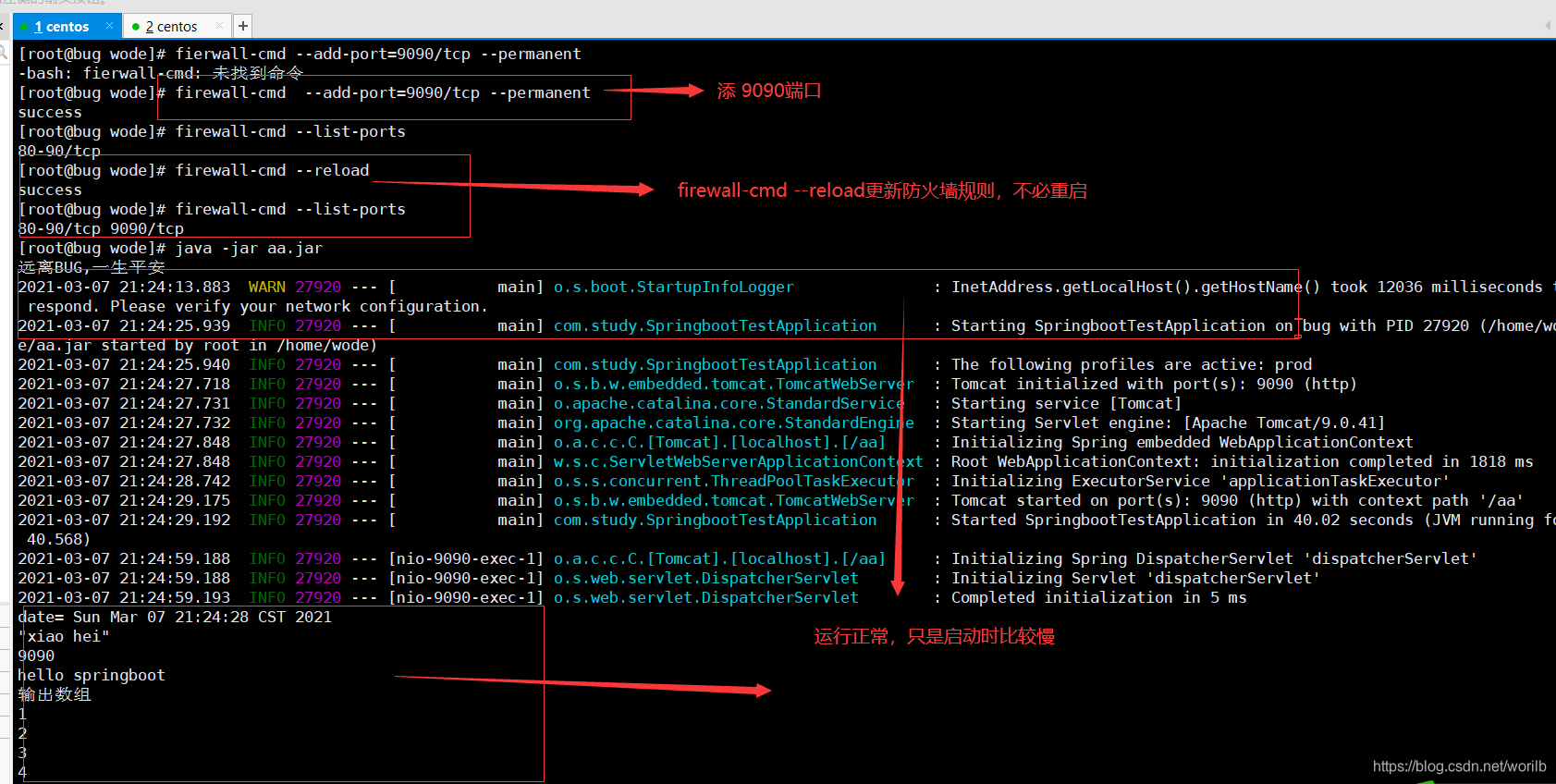Image resolution: width=1556 pixels, height=784 pixels.
Task: Click the "java -jar aa.jar" command
Action: pyautogui.click(x=249, y=248)
